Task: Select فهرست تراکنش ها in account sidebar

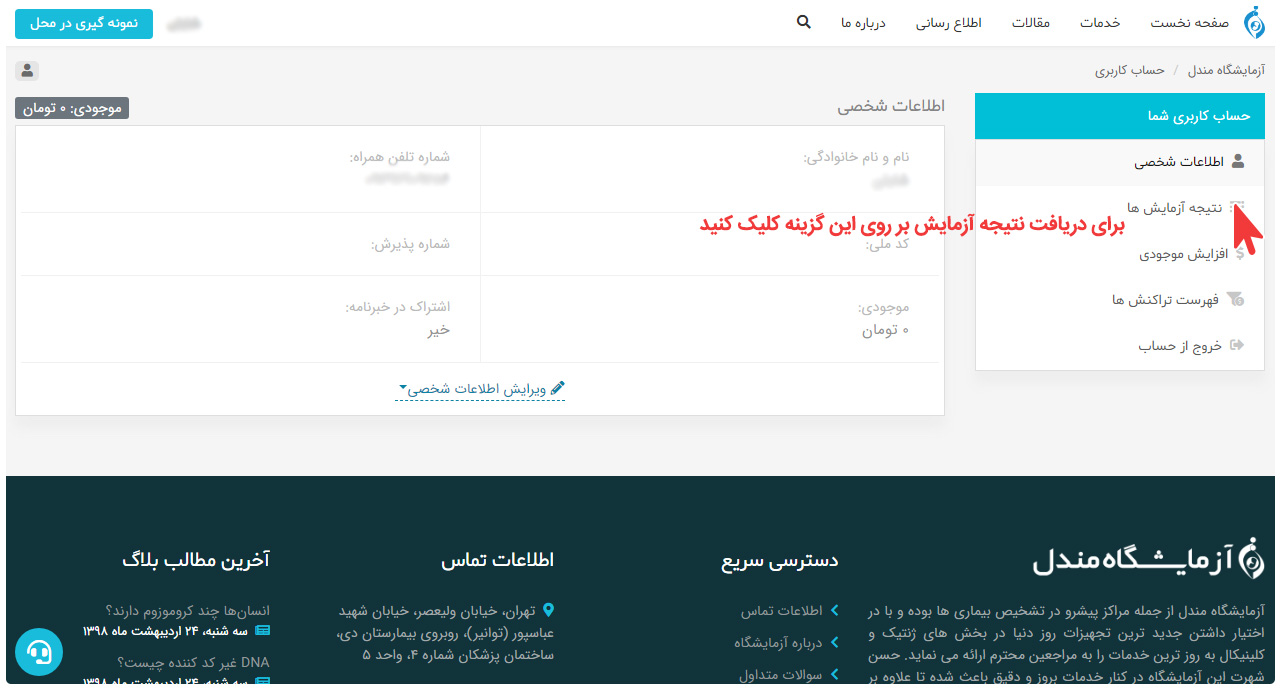Action: coord(1120,300)
